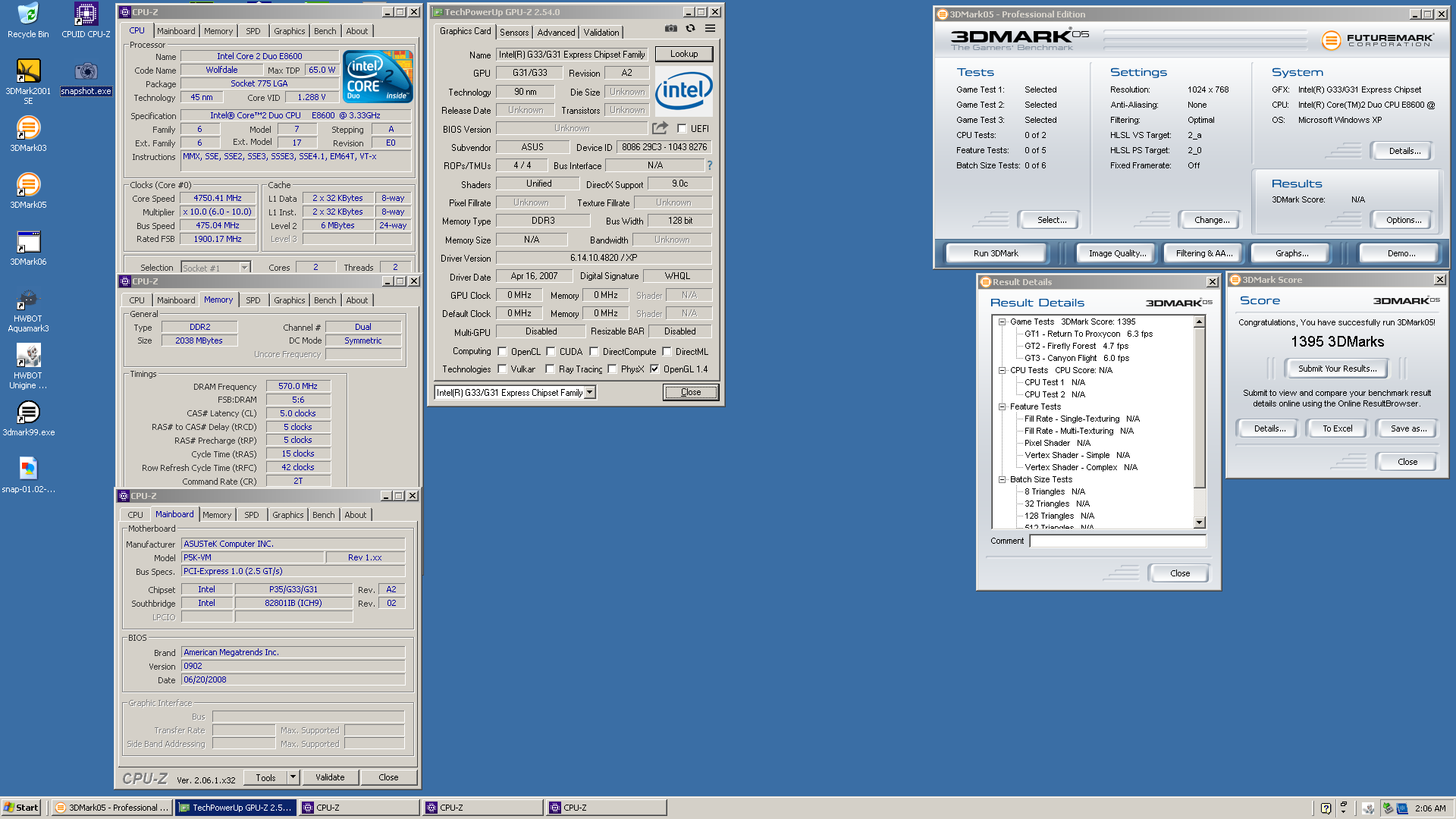Viewport: 1456px width, 819px height.
Task: Click Lookup button in GPU-Z
Action: (x=683, y=54)
